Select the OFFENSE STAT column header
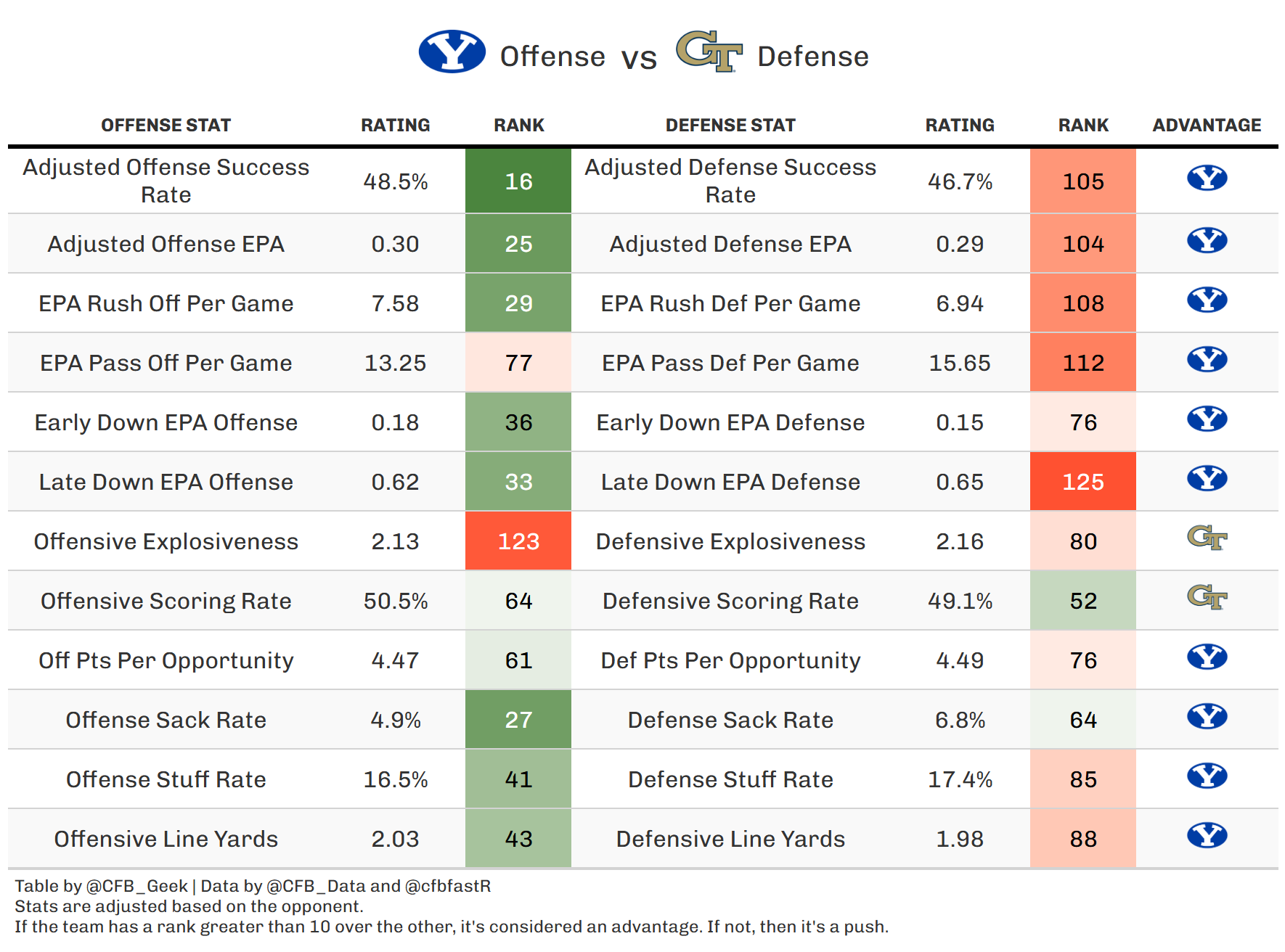The width and height of the screenshot is (1285, 952). point(166,126)
